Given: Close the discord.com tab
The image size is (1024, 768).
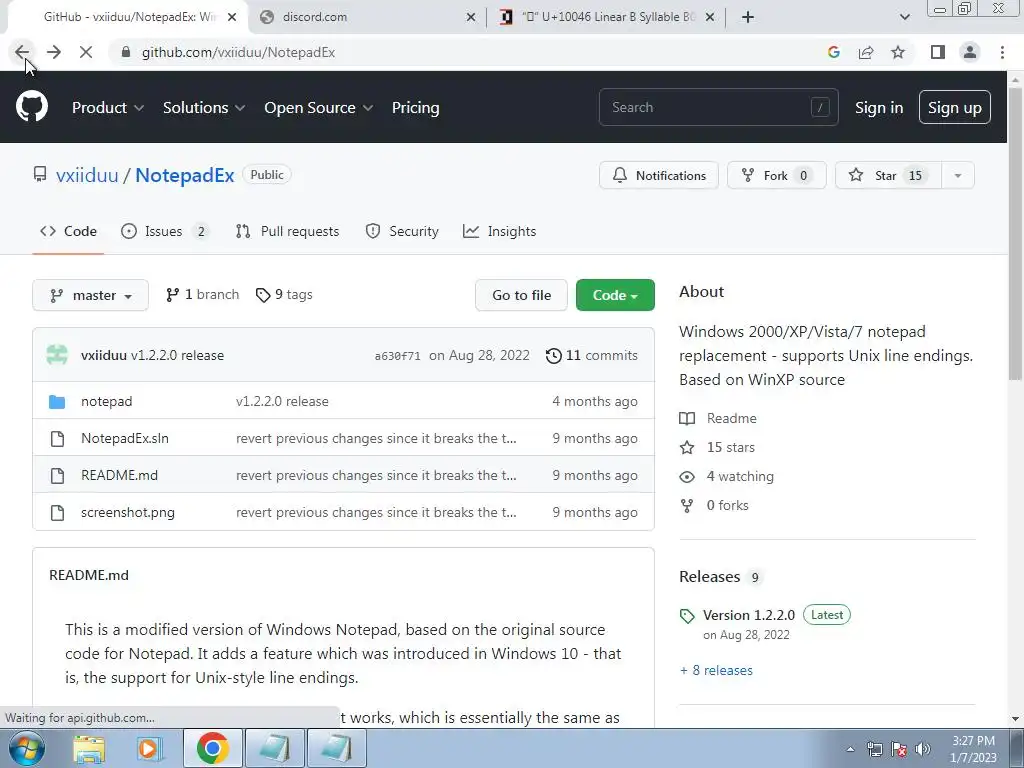Looking at the screenshot, I should [x=471, y=17].
